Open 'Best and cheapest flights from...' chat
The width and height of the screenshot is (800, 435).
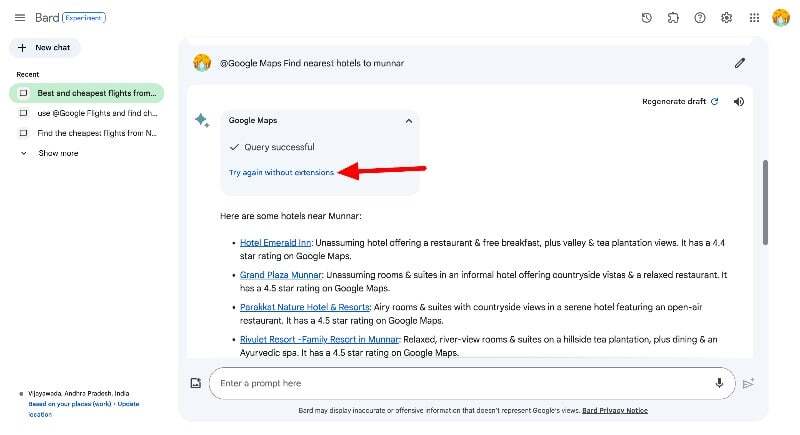87,93
